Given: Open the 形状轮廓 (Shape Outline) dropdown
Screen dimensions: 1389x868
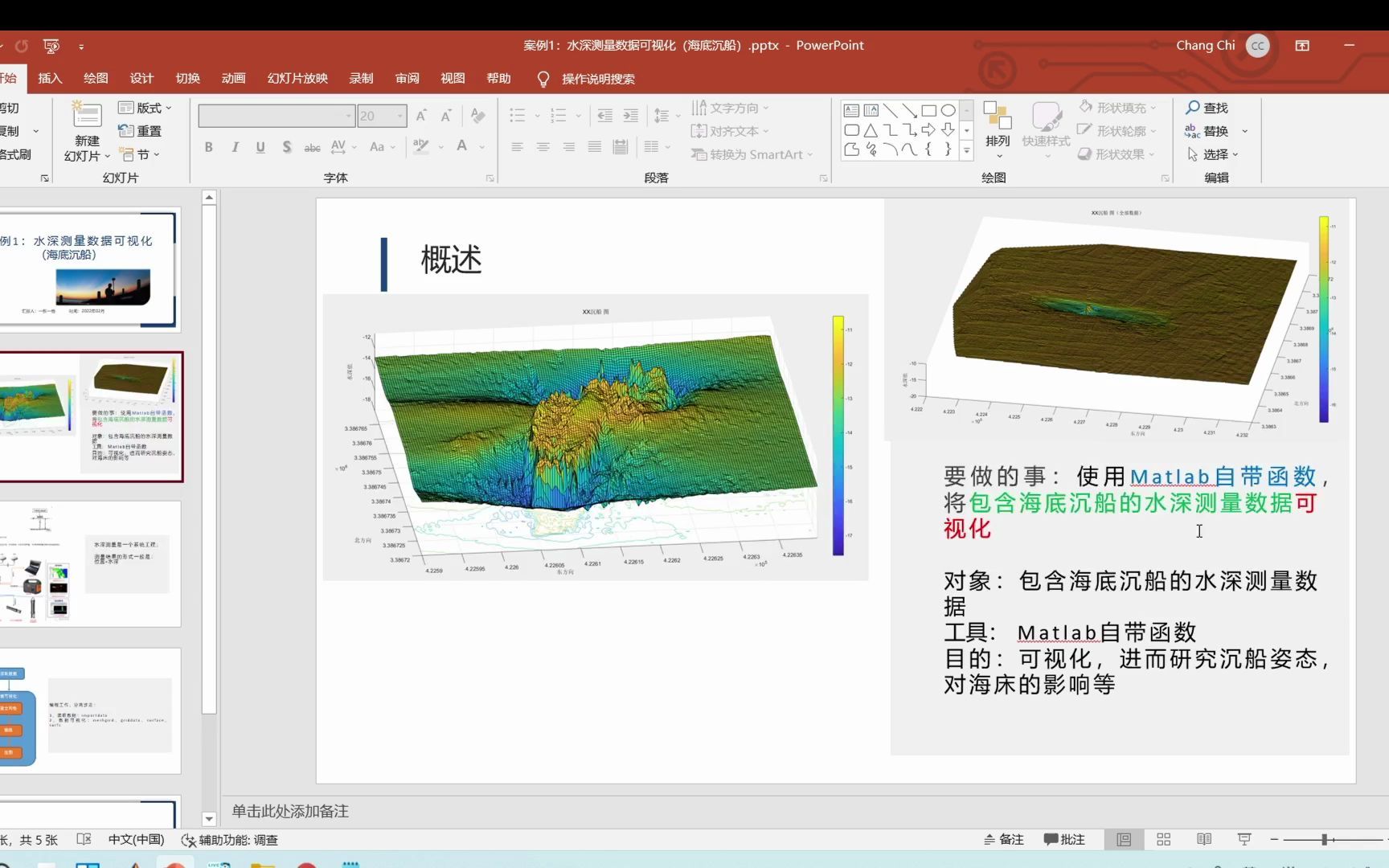Looking at the screenshot, I should click(1117, 131).
